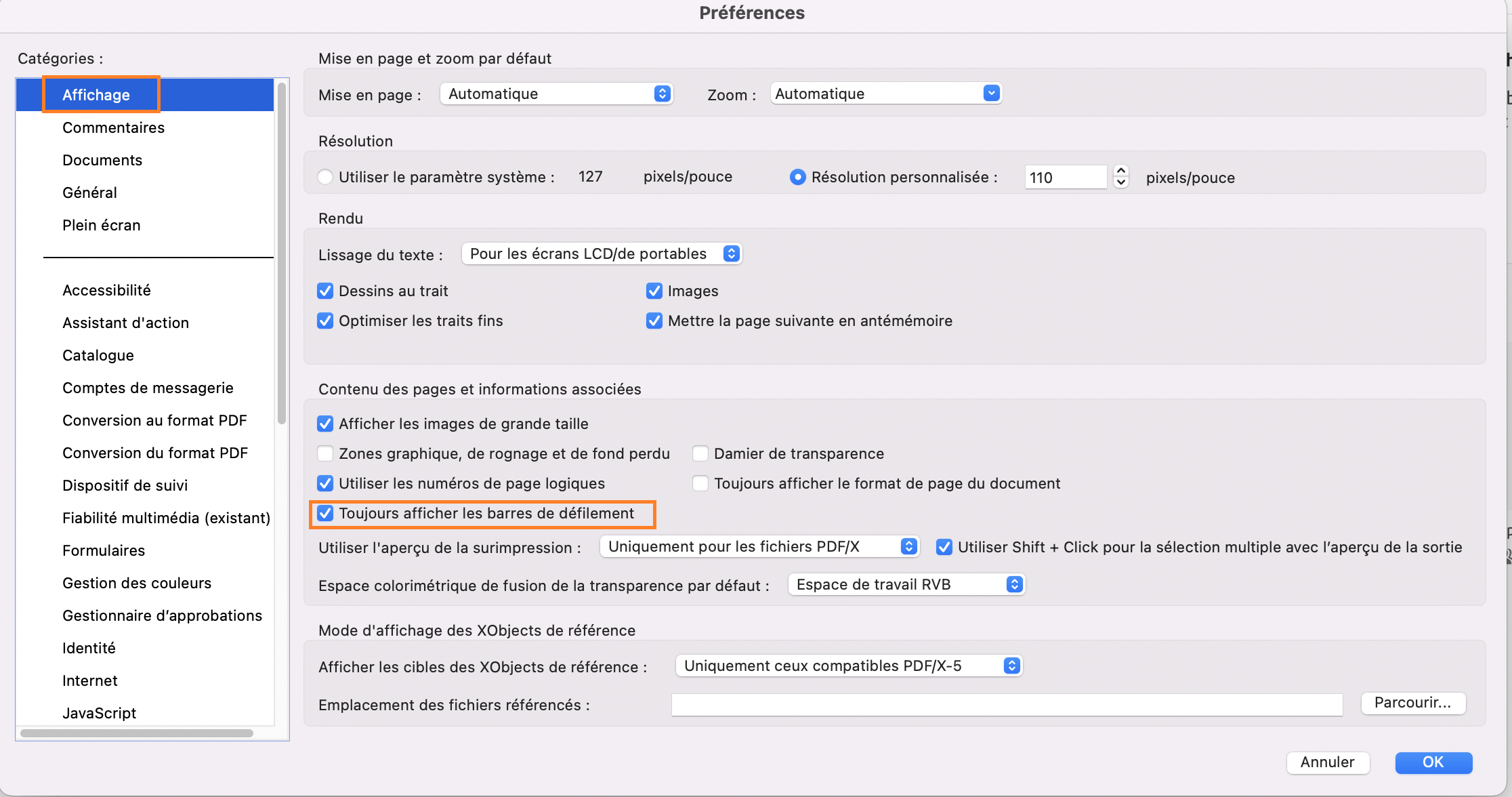Confirm preferences with the OK button
The image size is (1512, 797).
pos(1433,762)
